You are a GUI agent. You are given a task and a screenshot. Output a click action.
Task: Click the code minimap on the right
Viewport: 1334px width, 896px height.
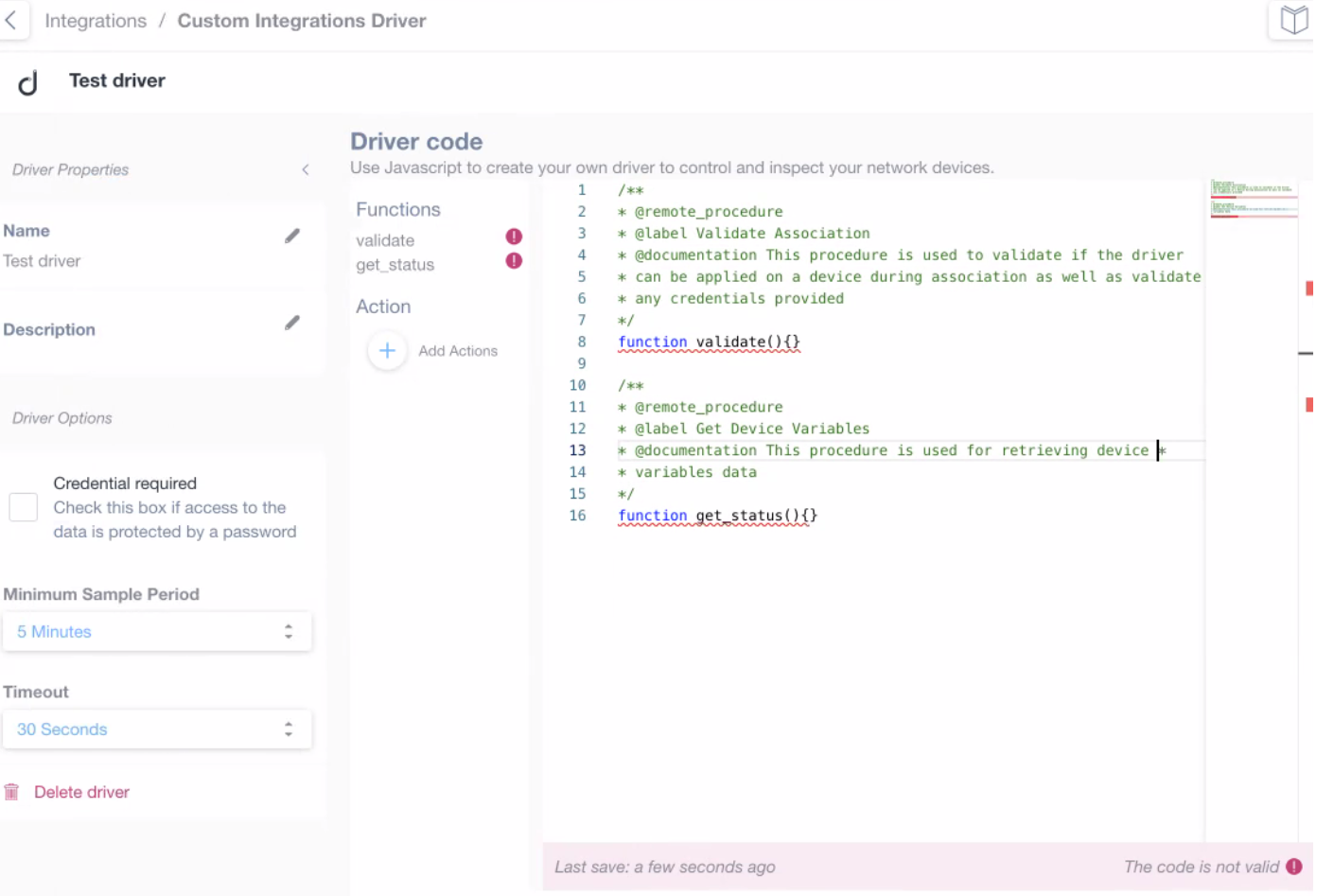pos(1254,199)
